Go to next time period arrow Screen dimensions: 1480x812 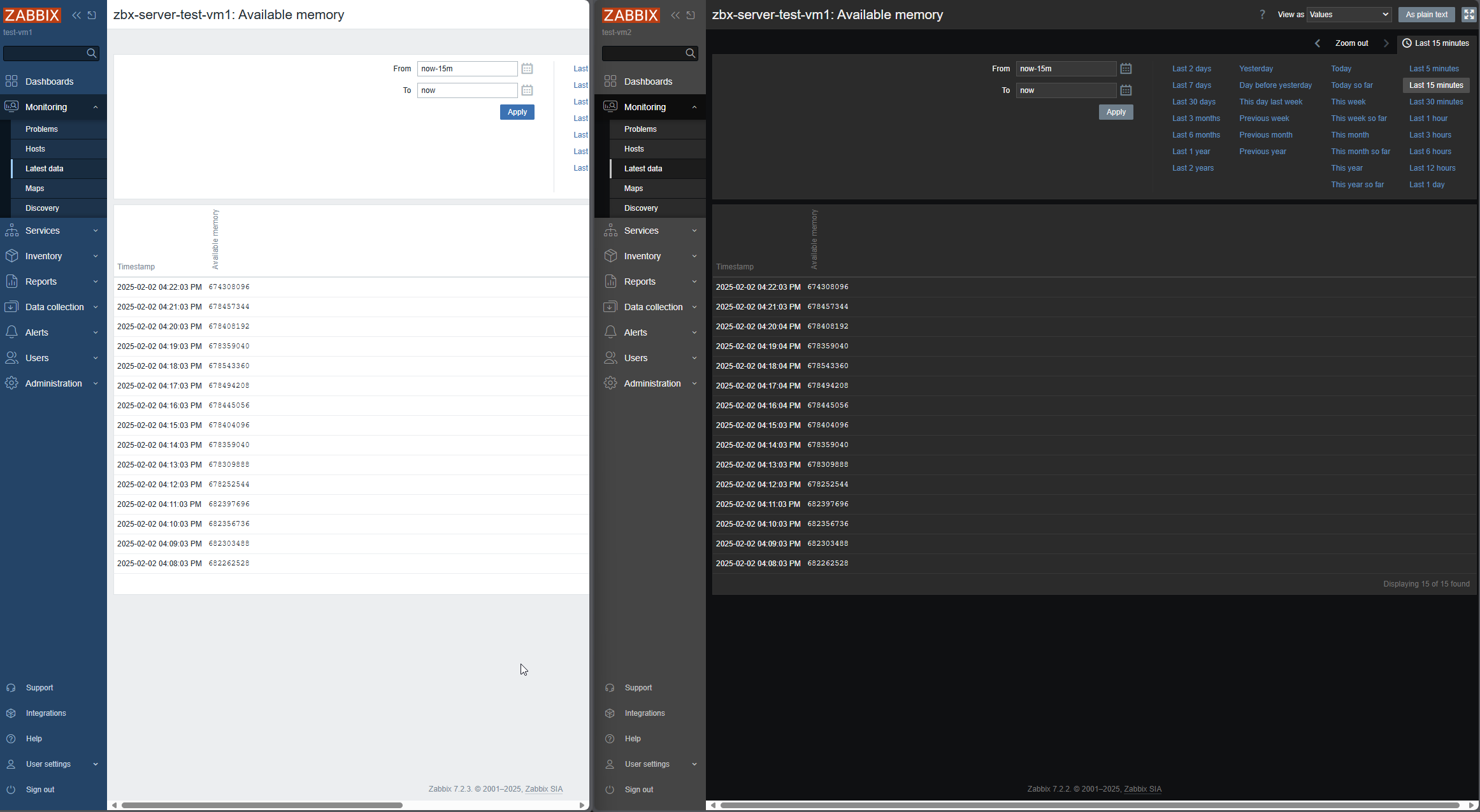click(x=1386, y=43)
